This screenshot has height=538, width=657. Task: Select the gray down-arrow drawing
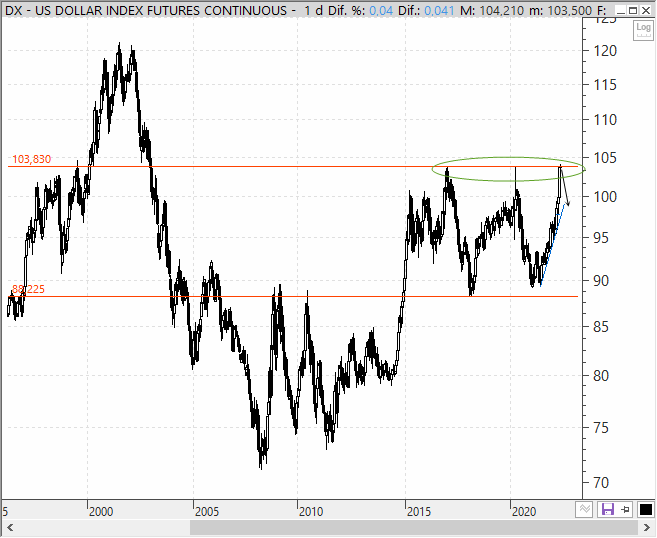[x=564, y=186]
